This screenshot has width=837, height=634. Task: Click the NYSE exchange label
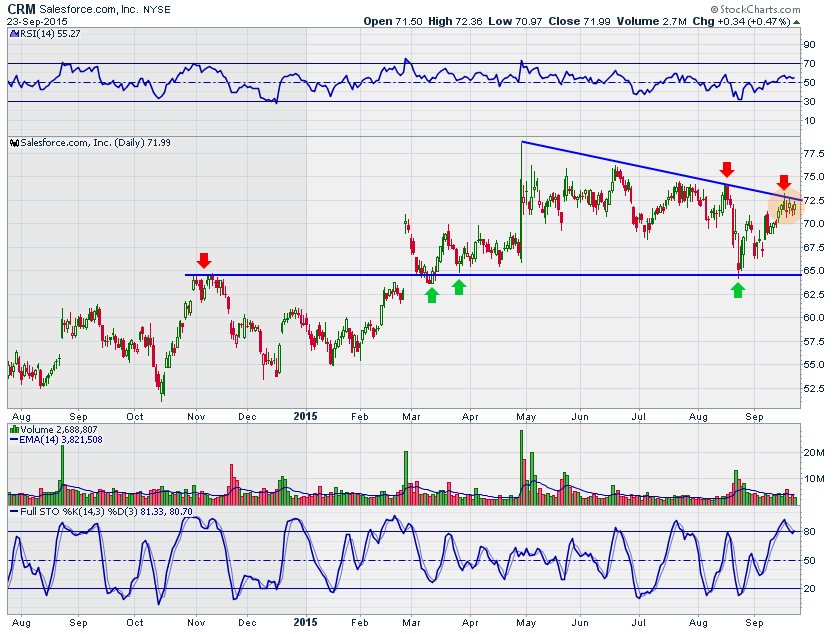156,10
